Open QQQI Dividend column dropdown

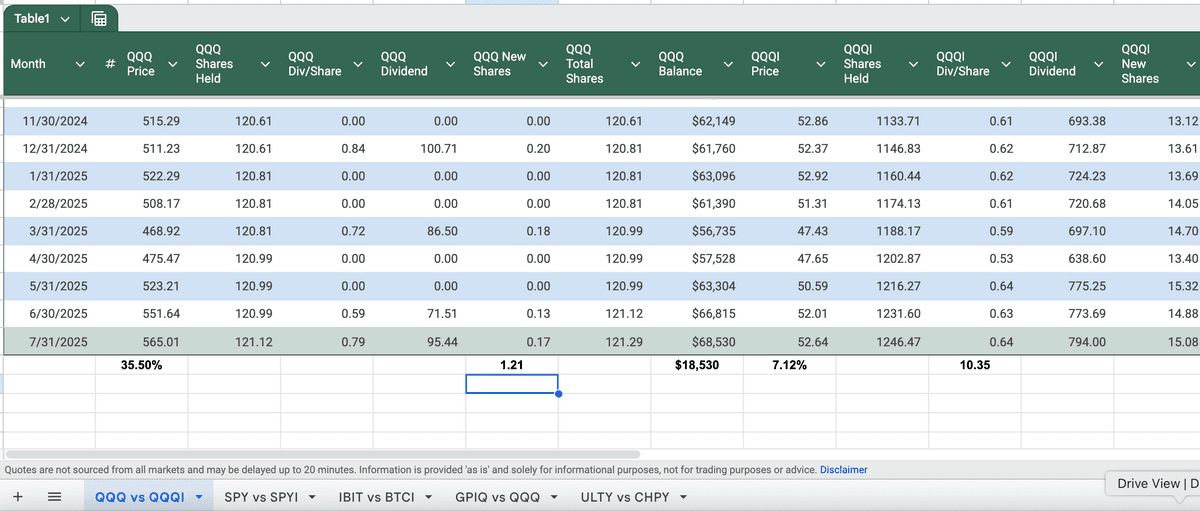point(1097,64)
